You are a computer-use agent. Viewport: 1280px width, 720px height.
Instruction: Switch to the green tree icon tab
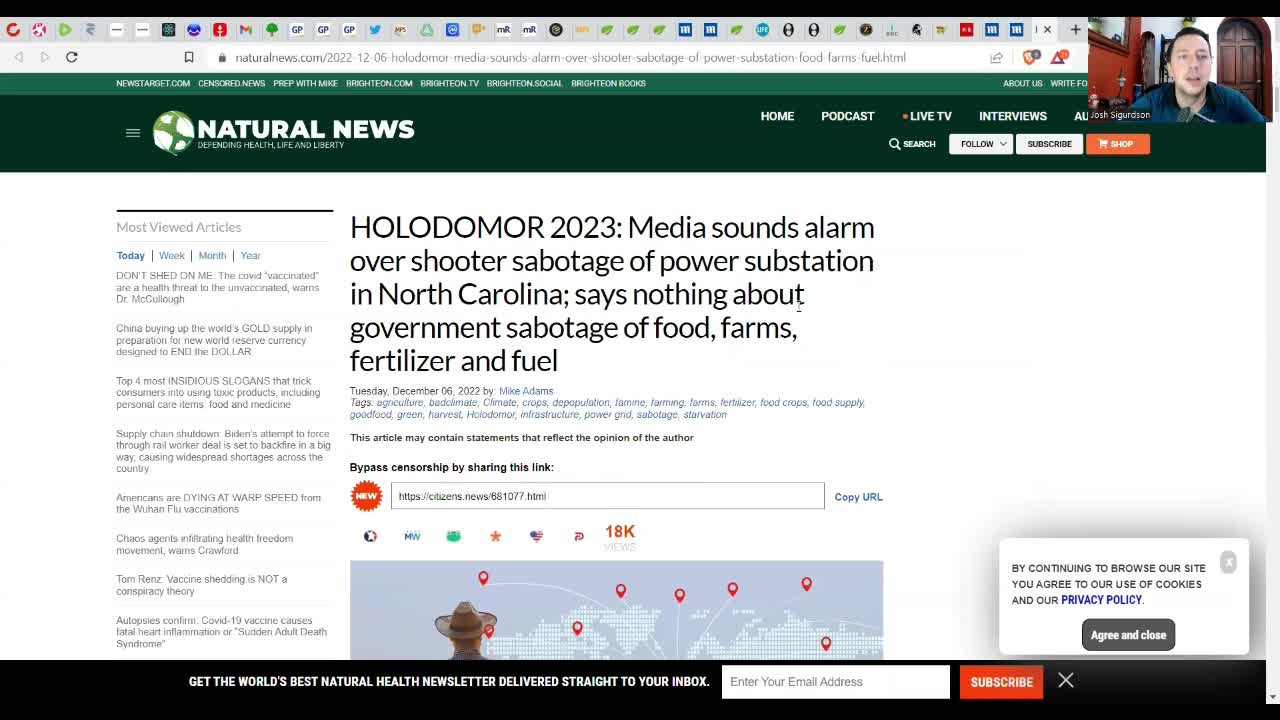tap(271, 29)
